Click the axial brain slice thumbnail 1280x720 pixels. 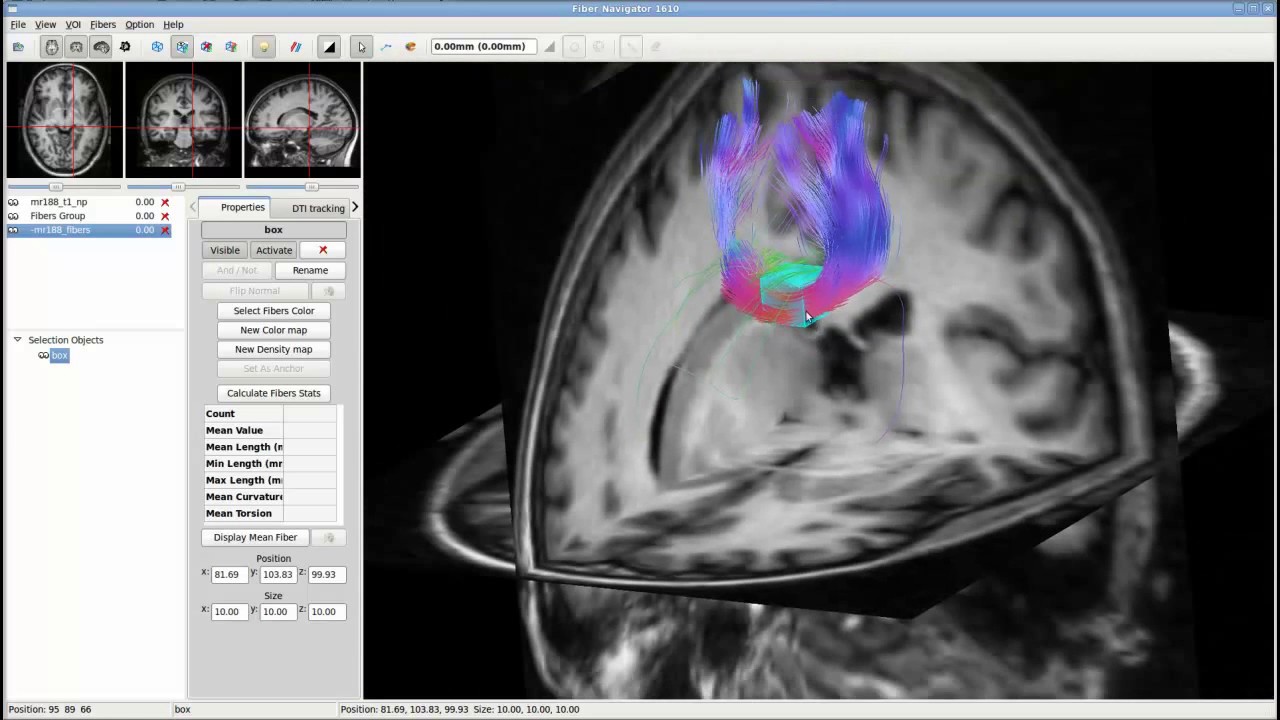click(65, 120)
